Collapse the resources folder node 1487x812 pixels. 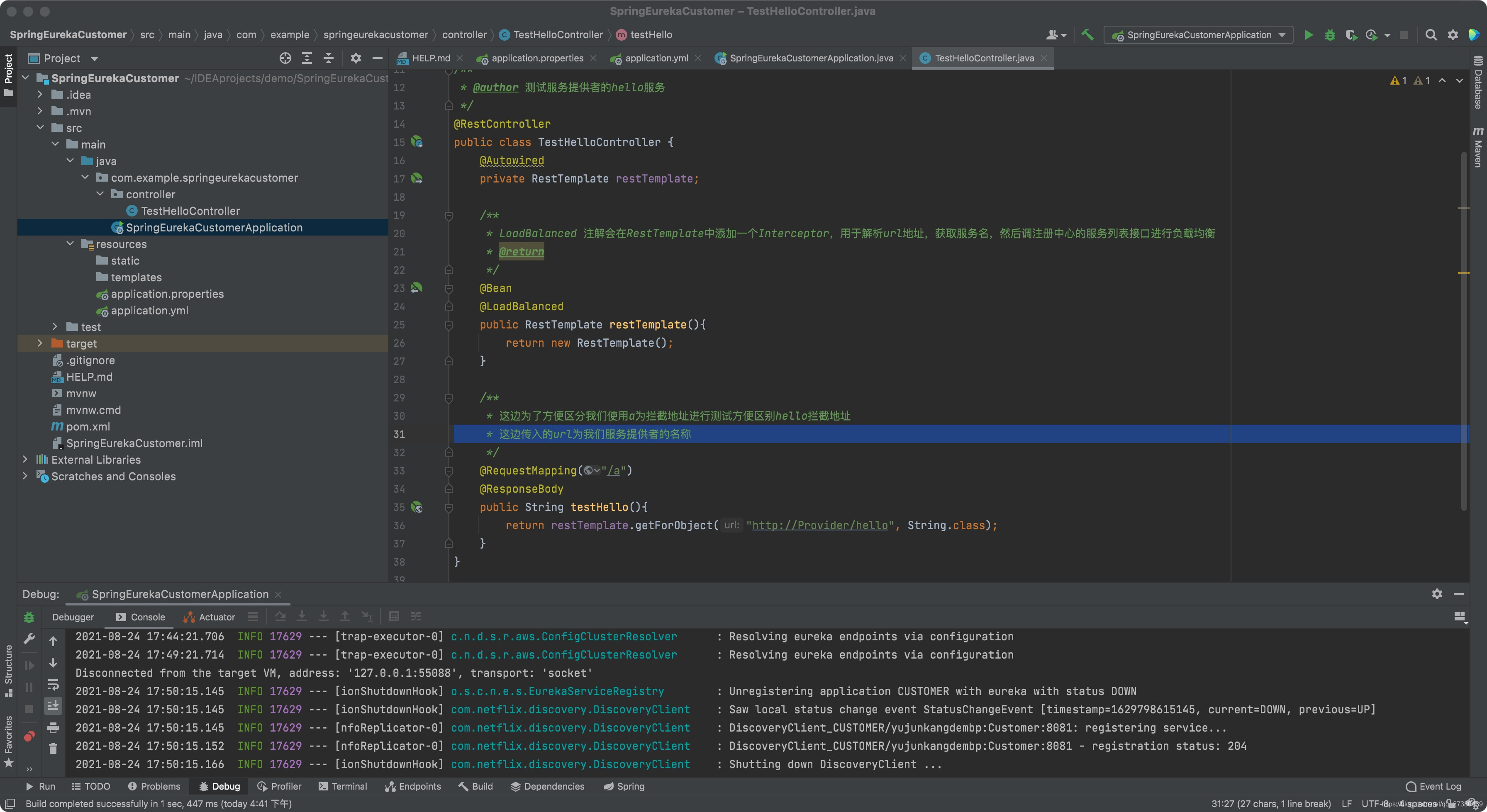coord(71,244)
